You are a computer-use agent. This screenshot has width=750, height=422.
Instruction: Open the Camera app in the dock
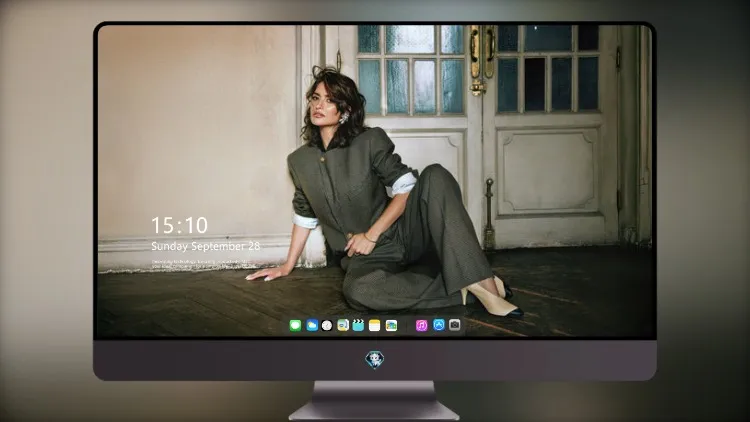(455, 325)
